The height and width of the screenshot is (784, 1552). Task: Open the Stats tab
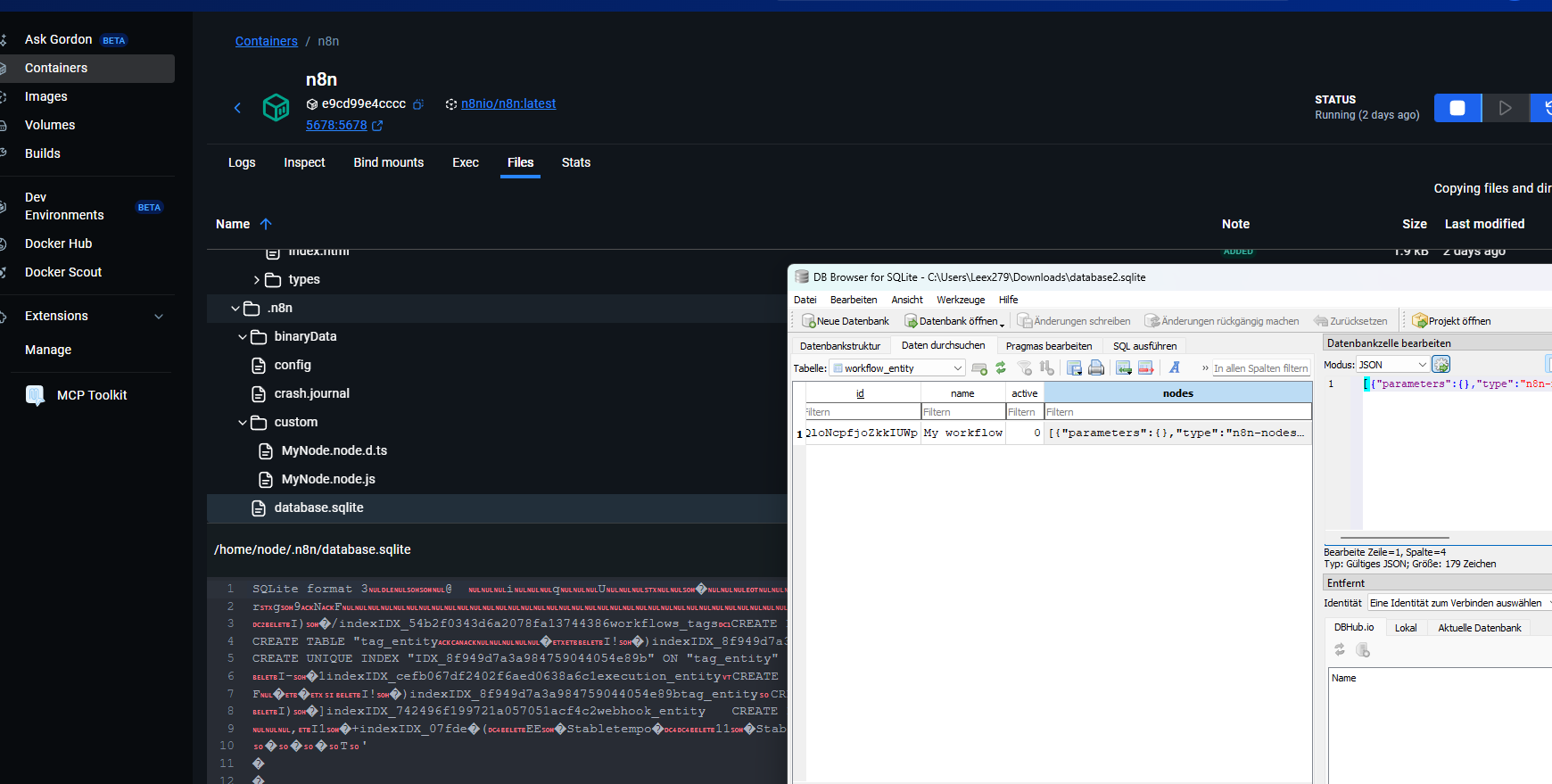click(576, 162)
